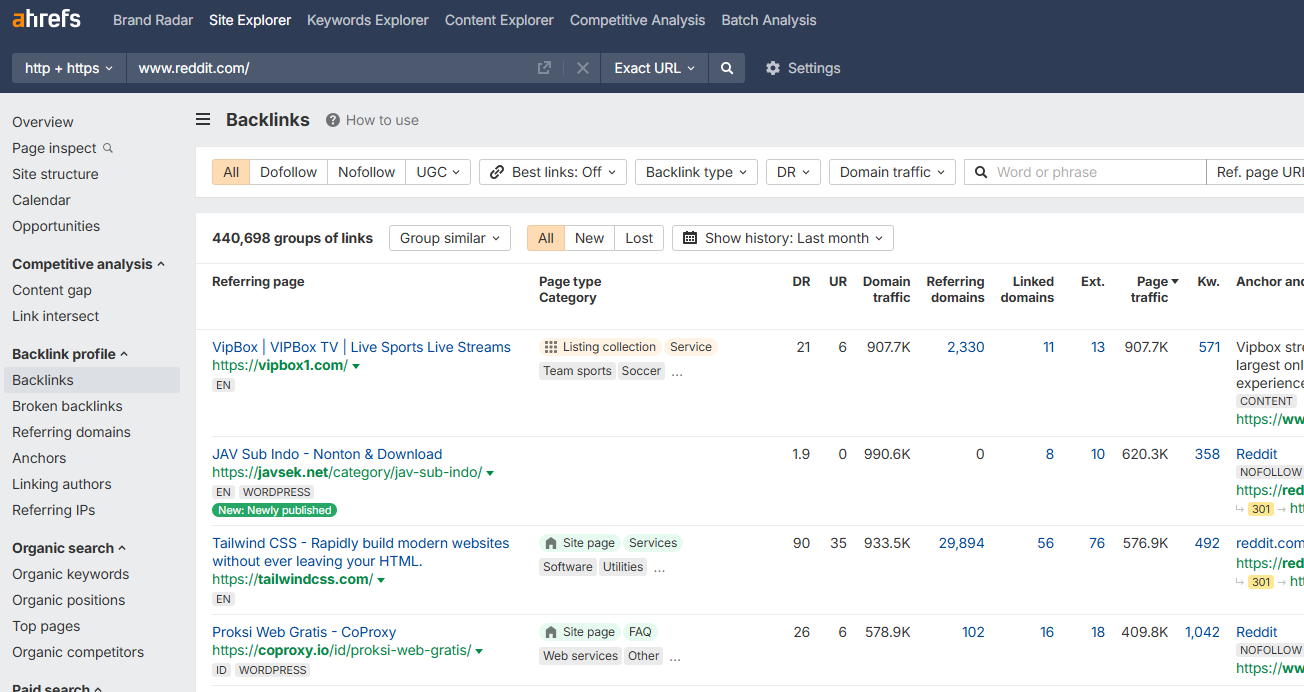Screen dimensions: 1304x692
Task: Open Settings gear in the top bar
Action: coord(772,68)
